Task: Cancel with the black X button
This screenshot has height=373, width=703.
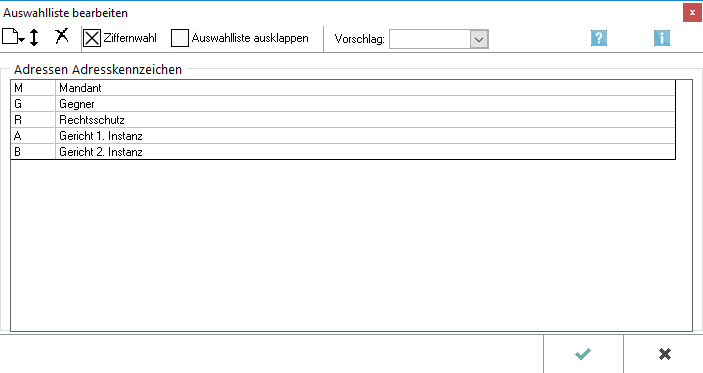Action: tap(664, 354)
